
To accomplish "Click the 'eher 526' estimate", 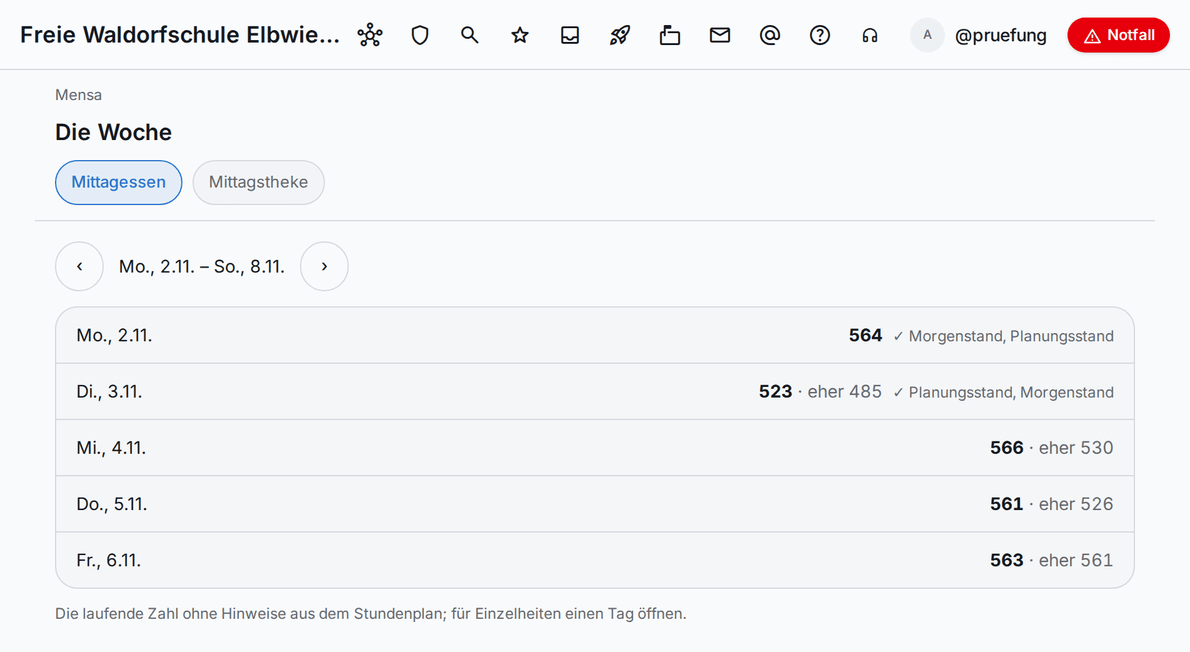I will tap(1076, 504).
